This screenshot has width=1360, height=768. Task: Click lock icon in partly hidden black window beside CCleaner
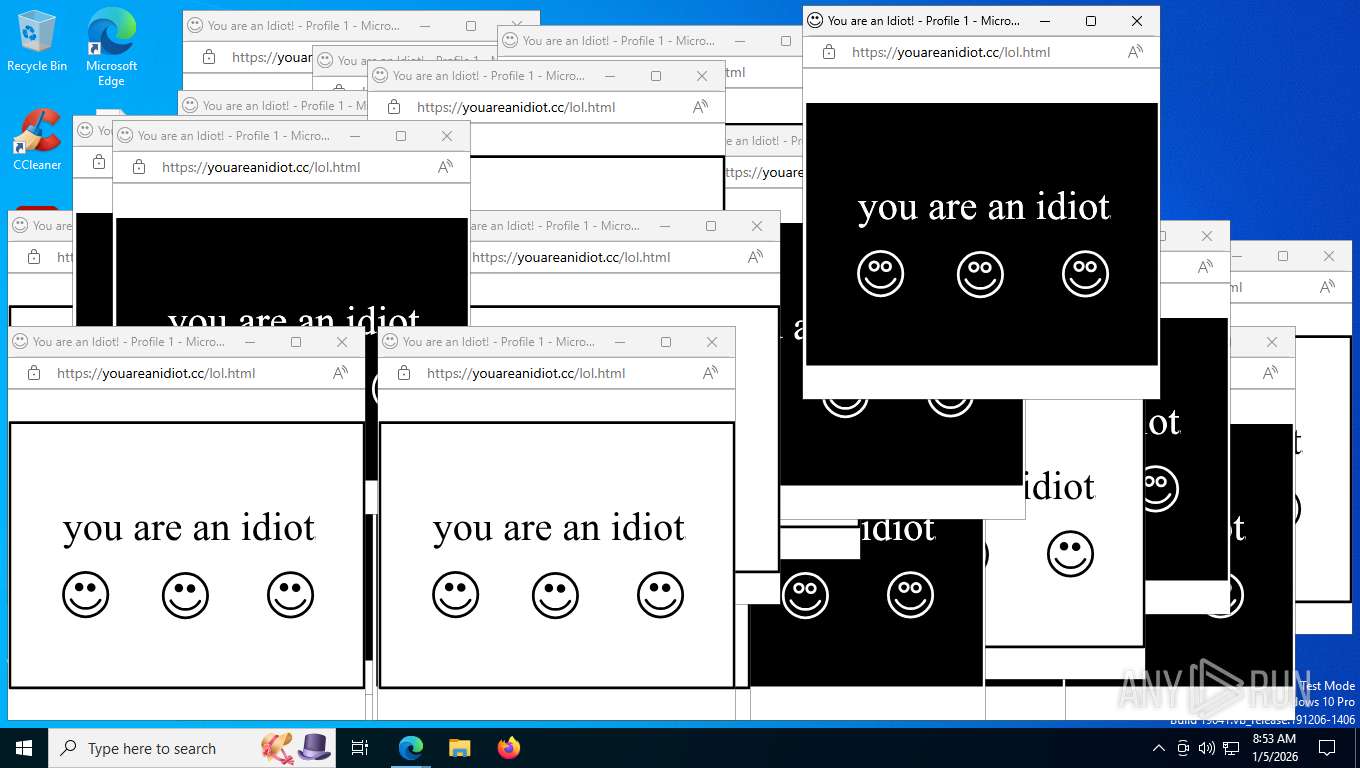point(139,167)
